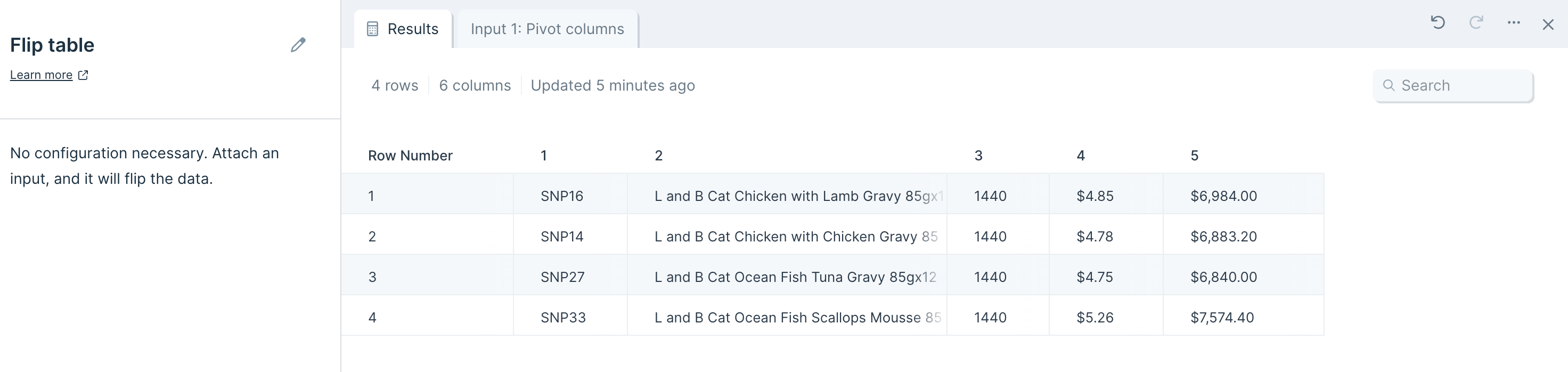Select the SNP16 cell
This screenshot has height=372, width=1568.
(561, 196)
